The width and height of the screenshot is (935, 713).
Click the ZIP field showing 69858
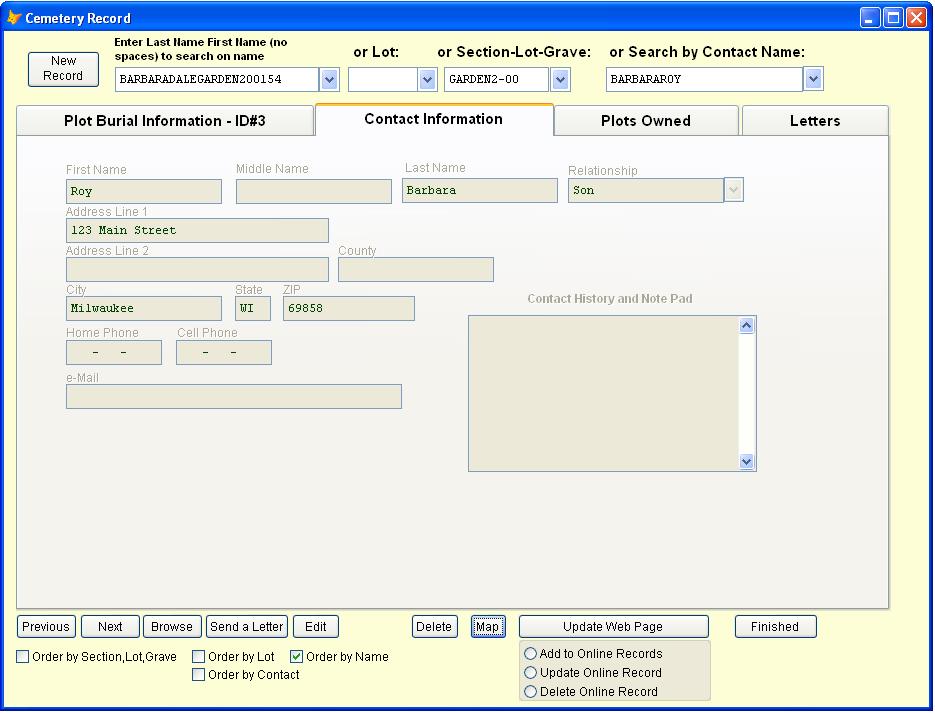coord(349,308)
